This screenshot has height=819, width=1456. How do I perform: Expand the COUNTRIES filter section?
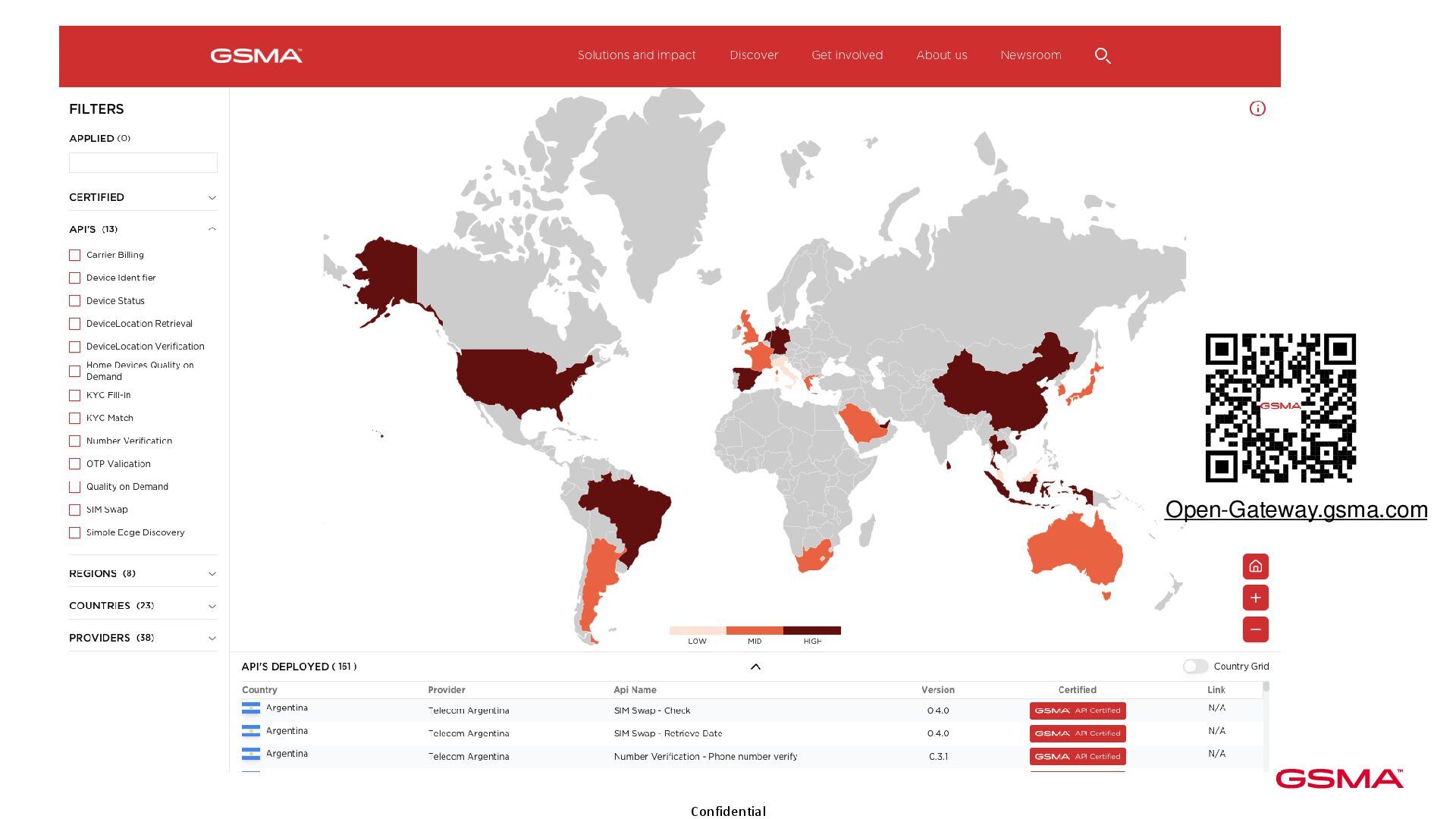(x=143, y=606)
